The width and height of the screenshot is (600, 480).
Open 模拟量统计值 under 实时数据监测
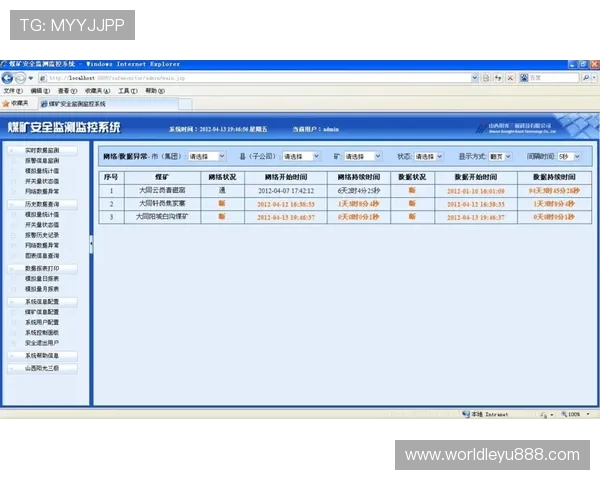42,171
